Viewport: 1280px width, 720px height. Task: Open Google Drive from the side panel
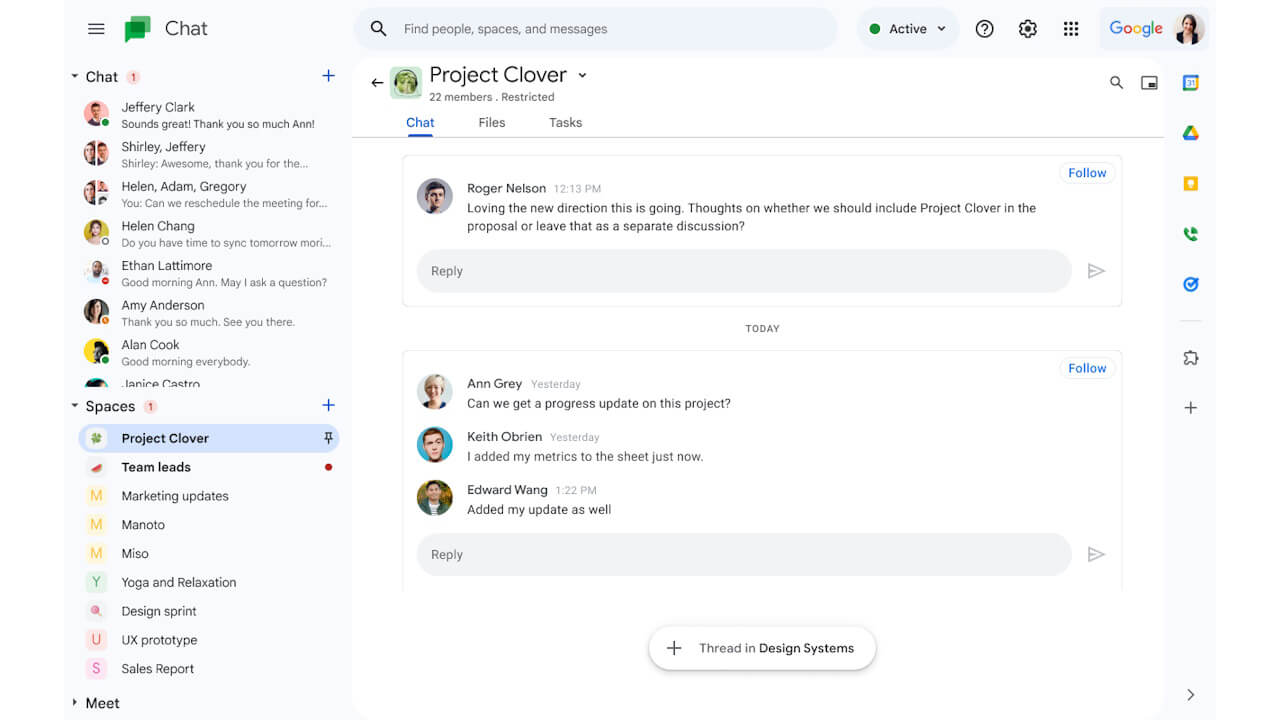pyautogui.click(x=1190, y=133)
